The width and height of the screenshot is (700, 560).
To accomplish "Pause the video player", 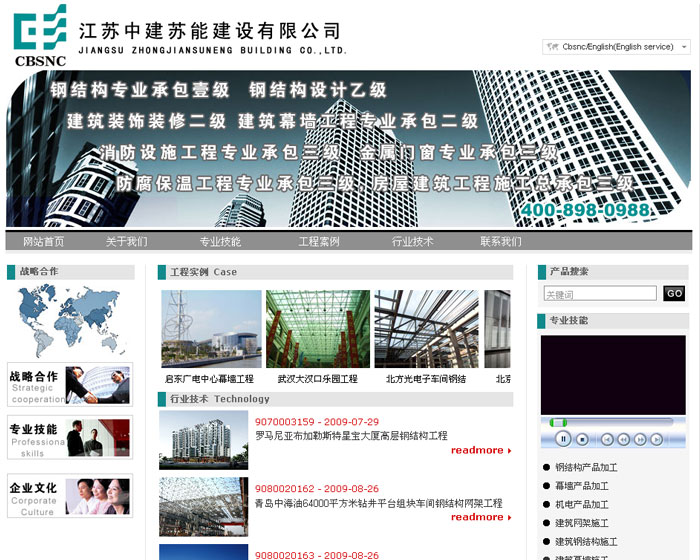I will tap(563, 439).
